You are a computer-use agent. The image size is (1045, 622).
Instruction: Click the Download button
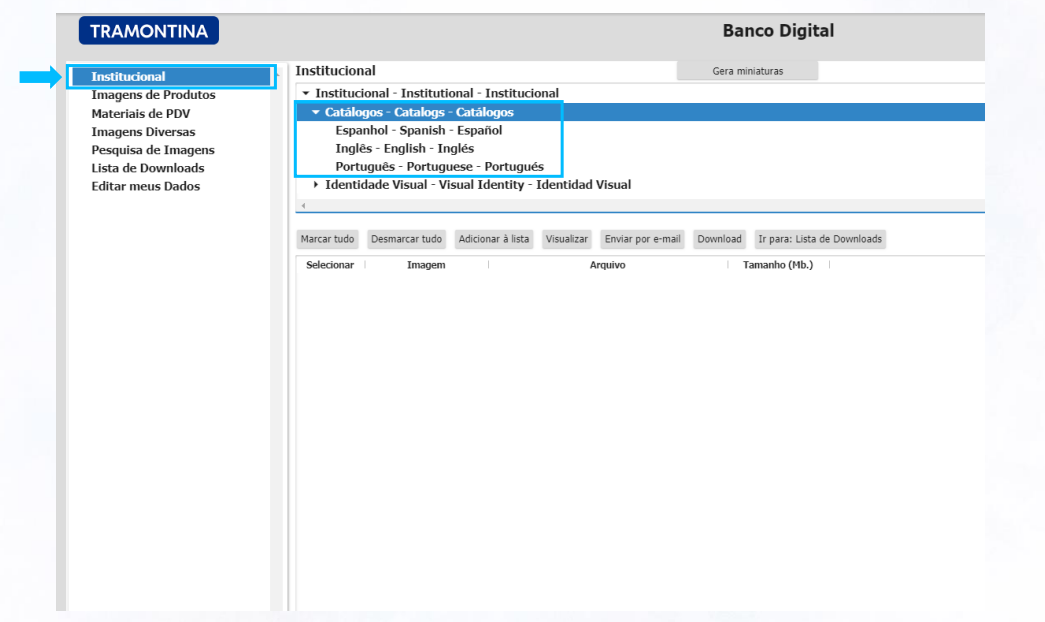tap(719, 239)
